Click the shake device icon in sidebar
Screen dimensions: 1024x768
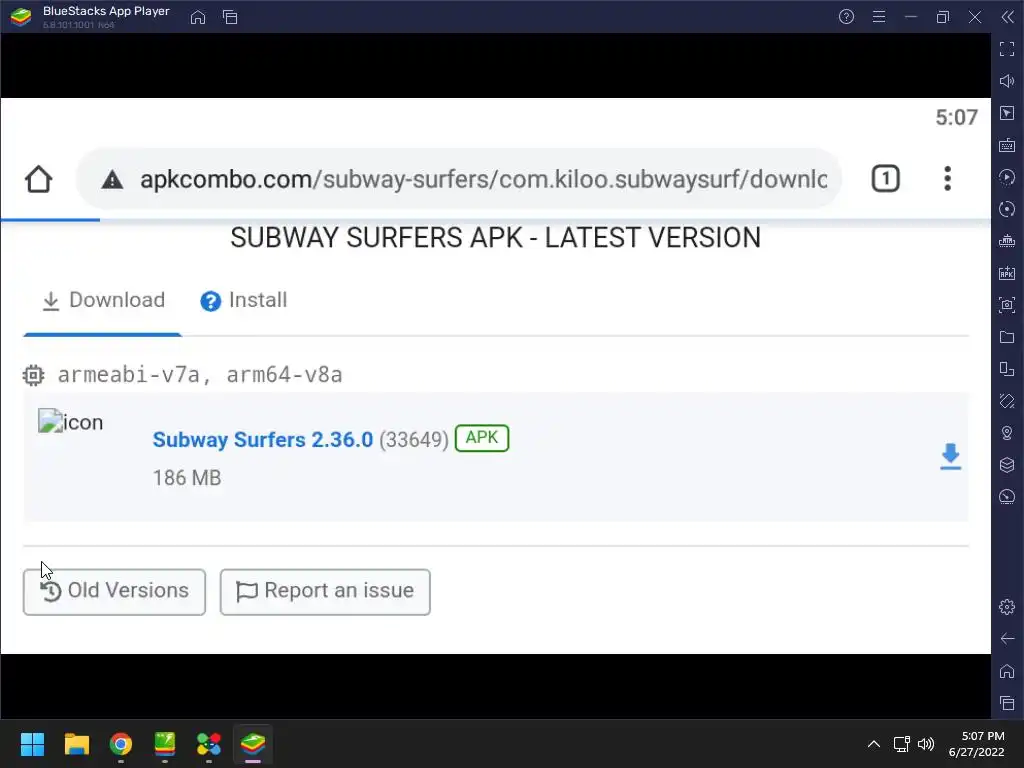(x=1007, y=401)
